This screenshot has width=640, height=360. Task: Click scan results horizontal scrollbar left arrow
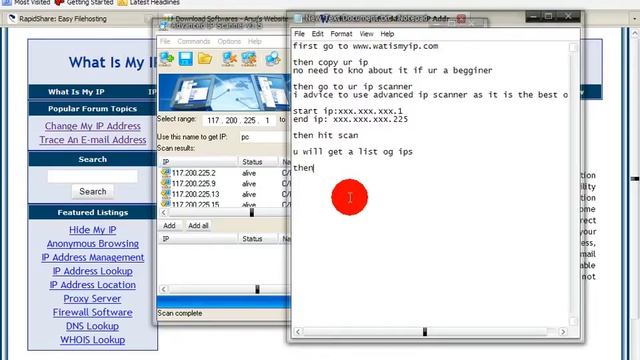point(164,213)
